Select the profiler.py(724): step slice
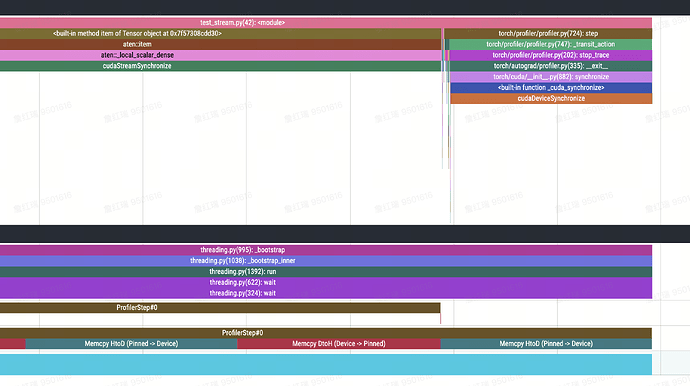Image resolution: width=690 pixels, height=386 pixels. (x=548, y=33)
